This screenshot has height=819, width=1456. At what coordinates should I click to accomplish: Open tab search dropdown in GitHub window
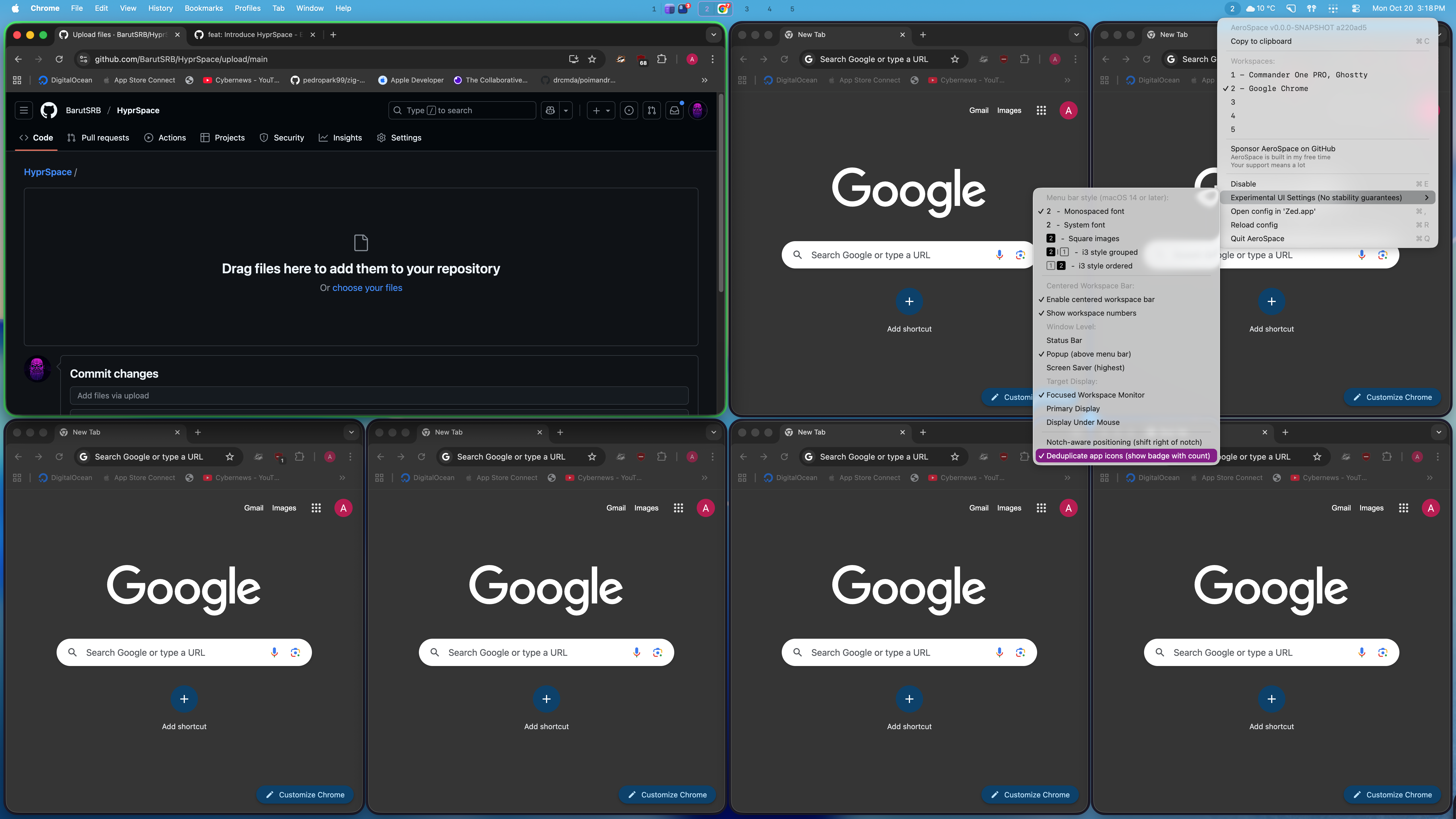(x=713, y=34)
